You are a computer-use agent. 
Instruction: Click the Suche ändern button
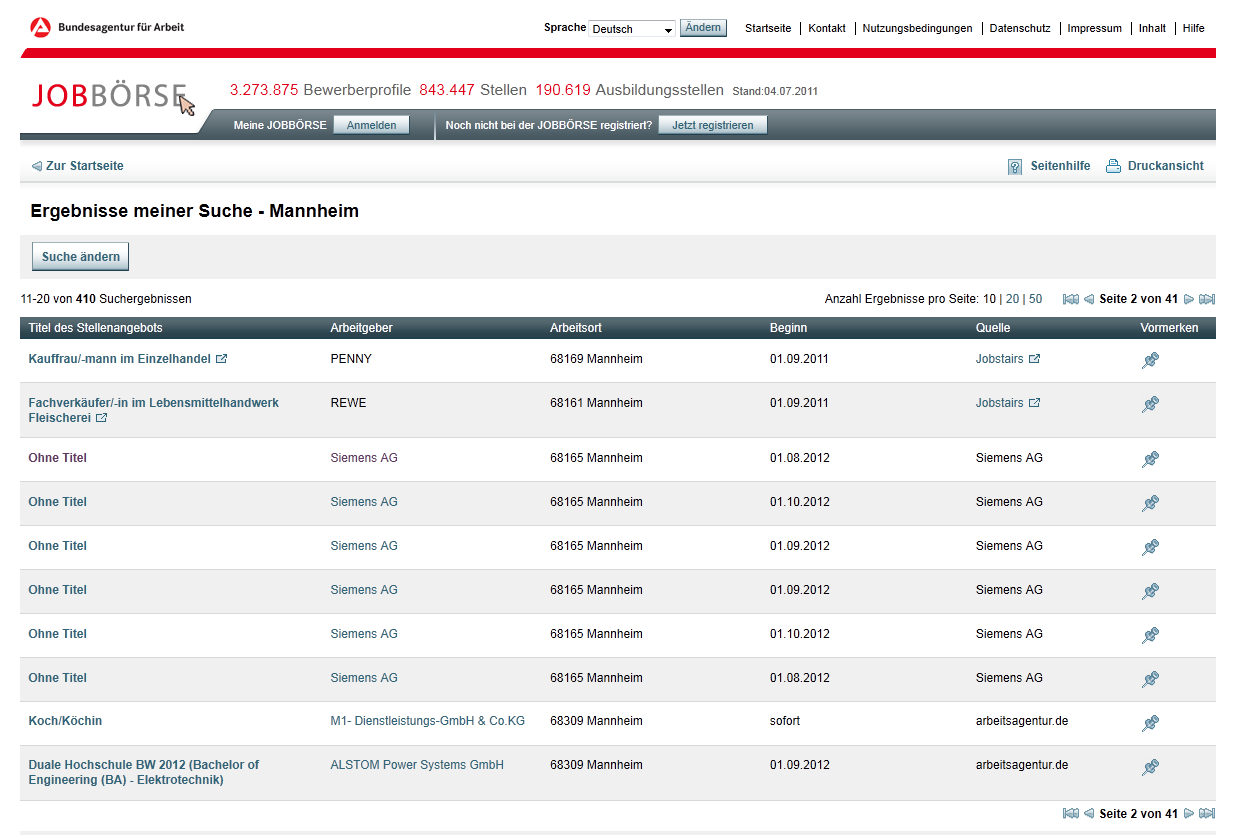[81, 257]
